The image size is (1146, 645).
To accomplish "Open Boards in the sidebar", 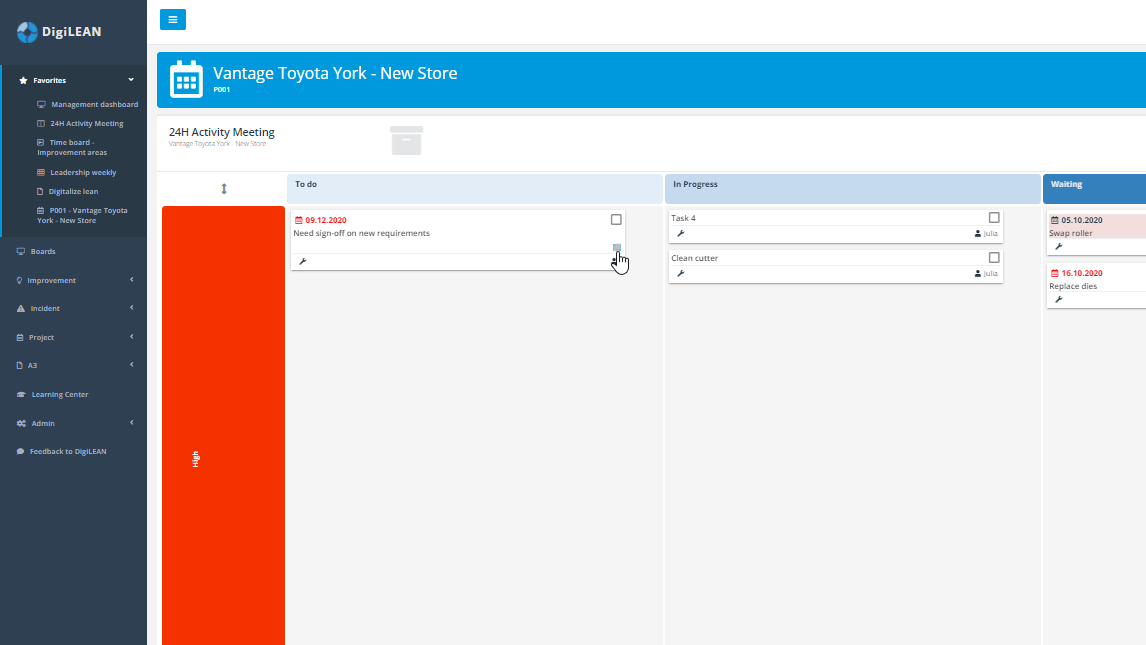I will pyautogui.click(x=42, y=252).
